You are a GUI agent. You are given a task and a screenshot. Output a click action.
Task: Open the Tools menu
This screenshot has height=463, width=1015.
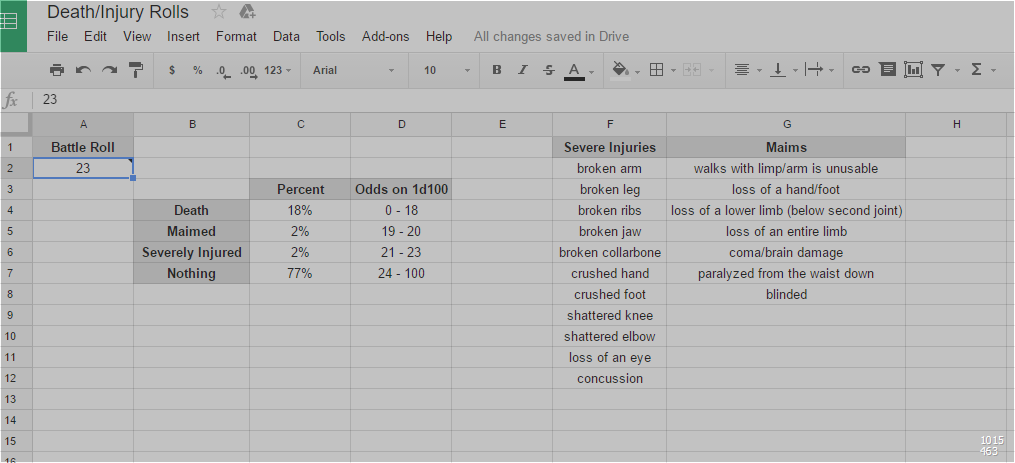coord(330,36)
